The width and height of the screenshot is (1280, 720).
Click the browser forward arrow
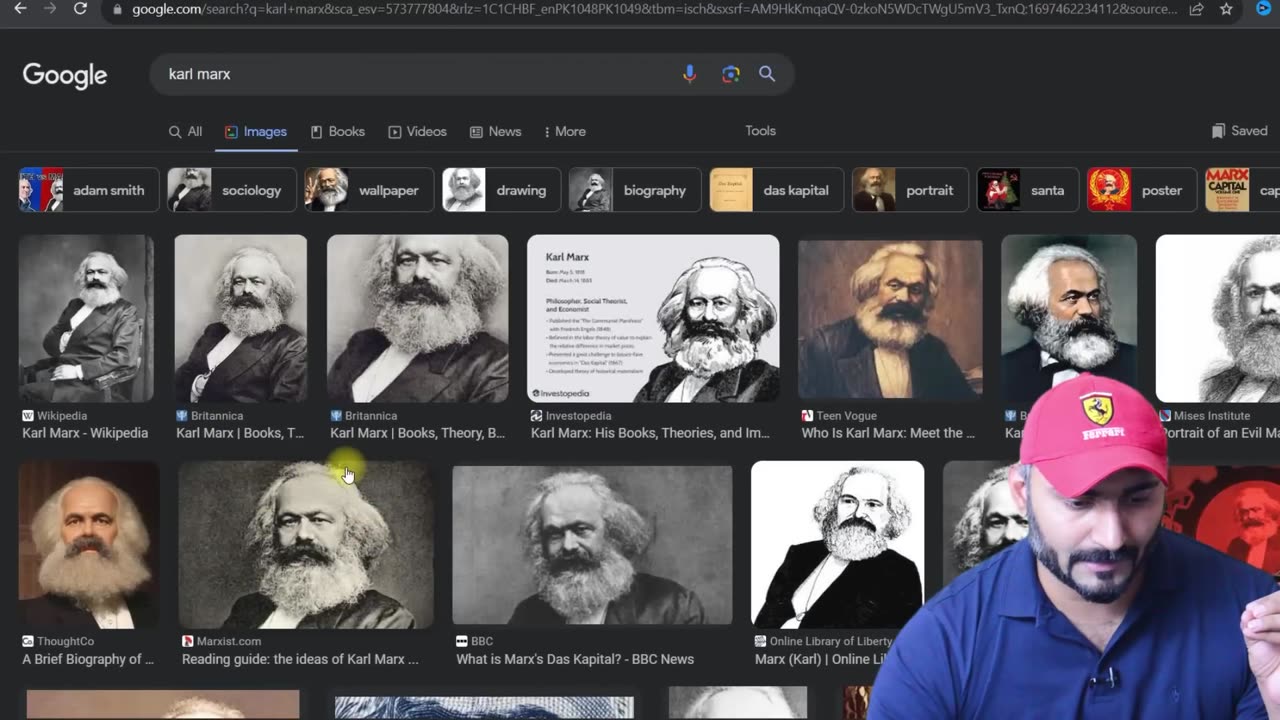pyautogui.click(x=50, y=9)
